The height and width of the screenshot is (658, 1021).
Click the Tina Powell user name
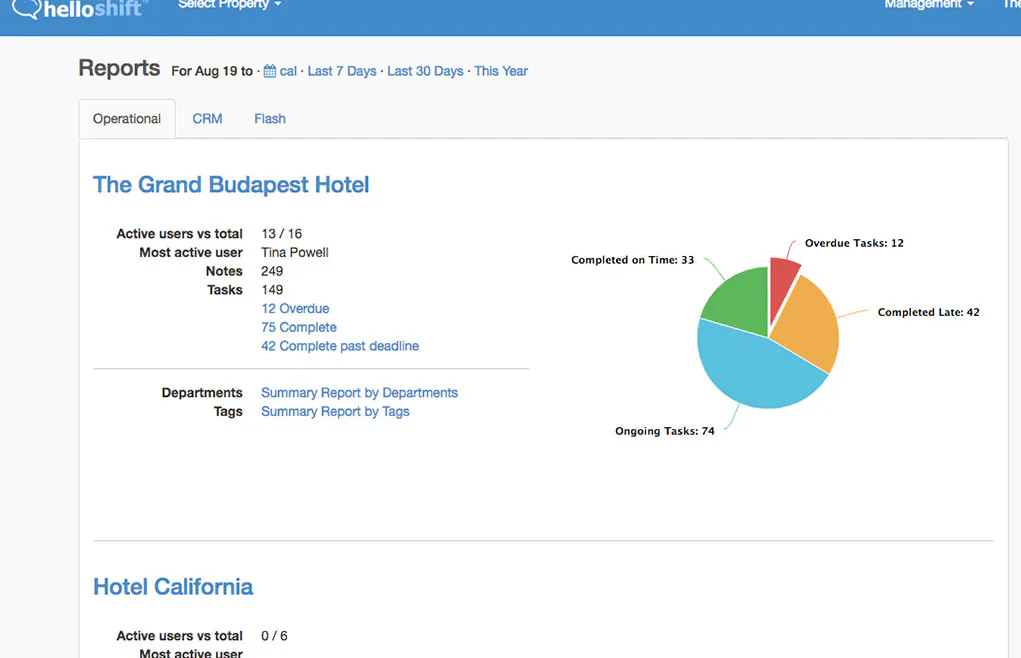[295, 253]
